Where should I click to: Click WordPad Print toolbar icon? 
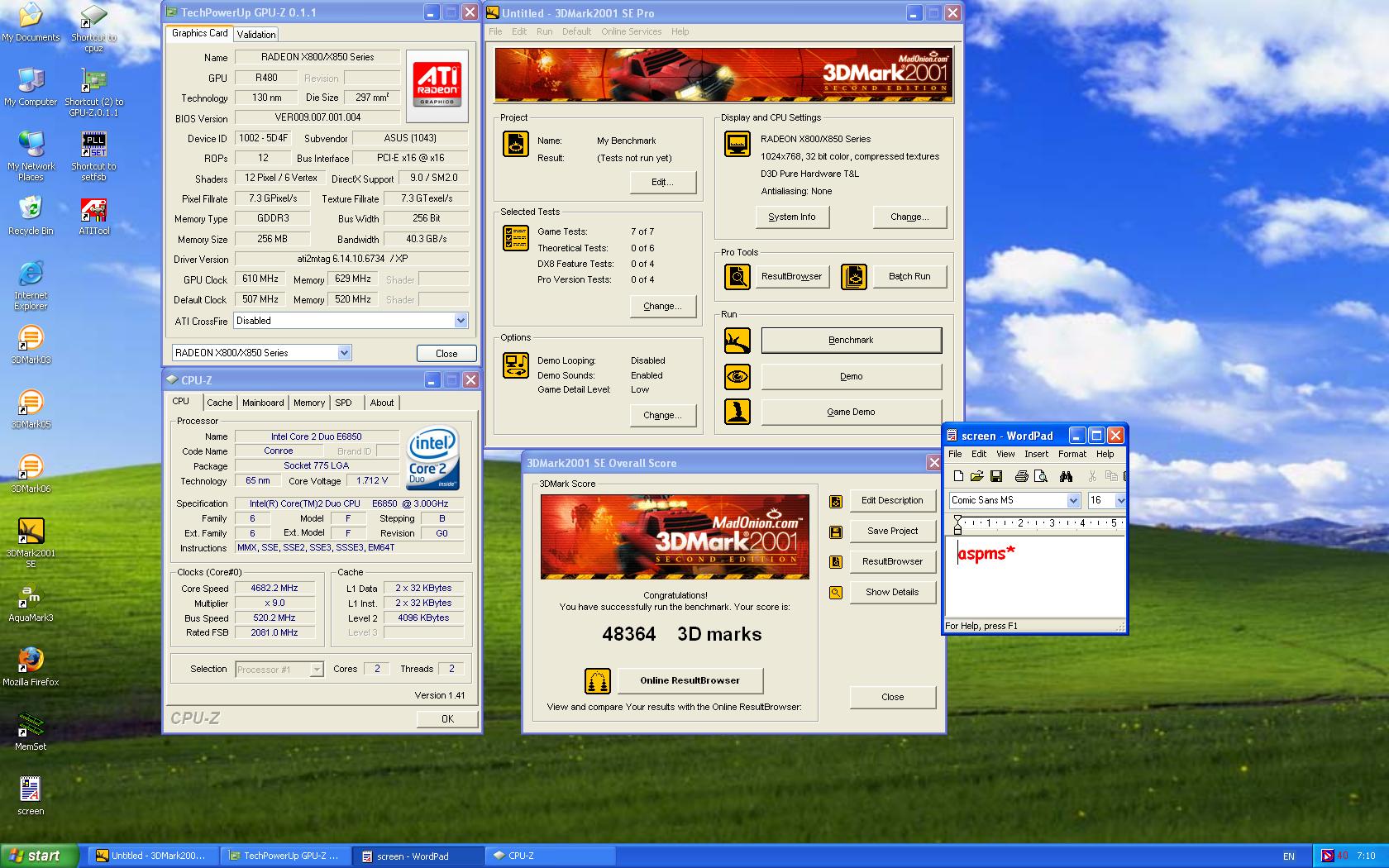point(1021,476)
